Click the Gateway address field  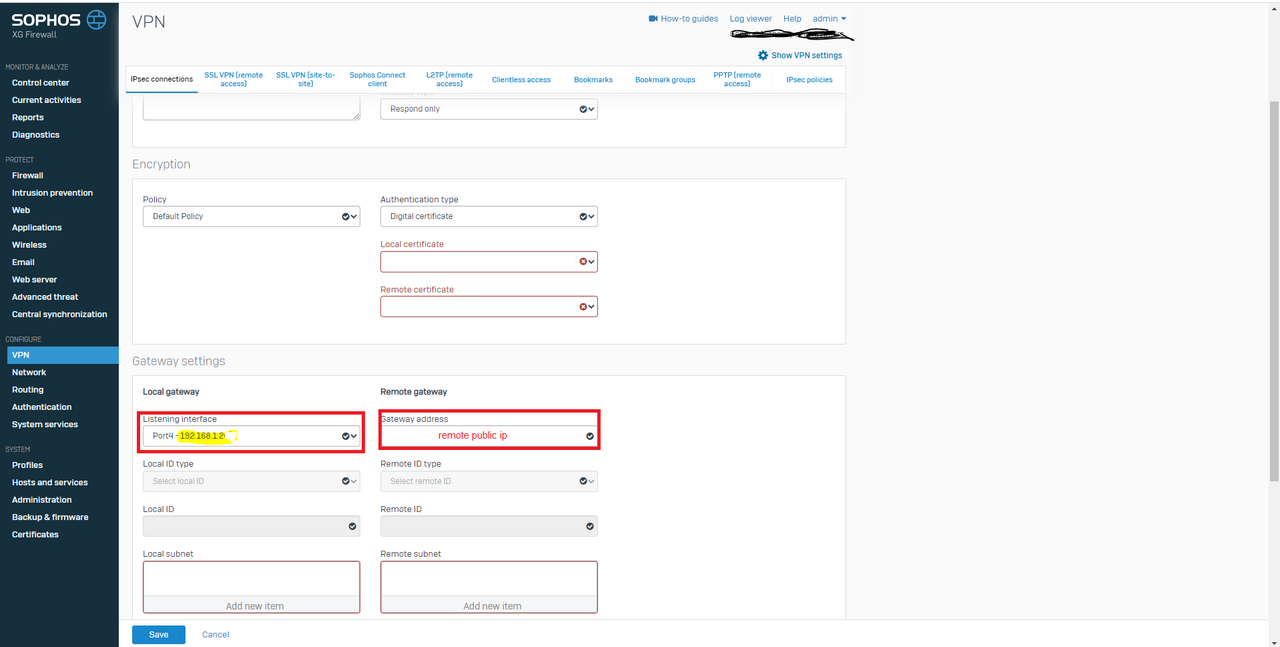[x=489, y=436]
